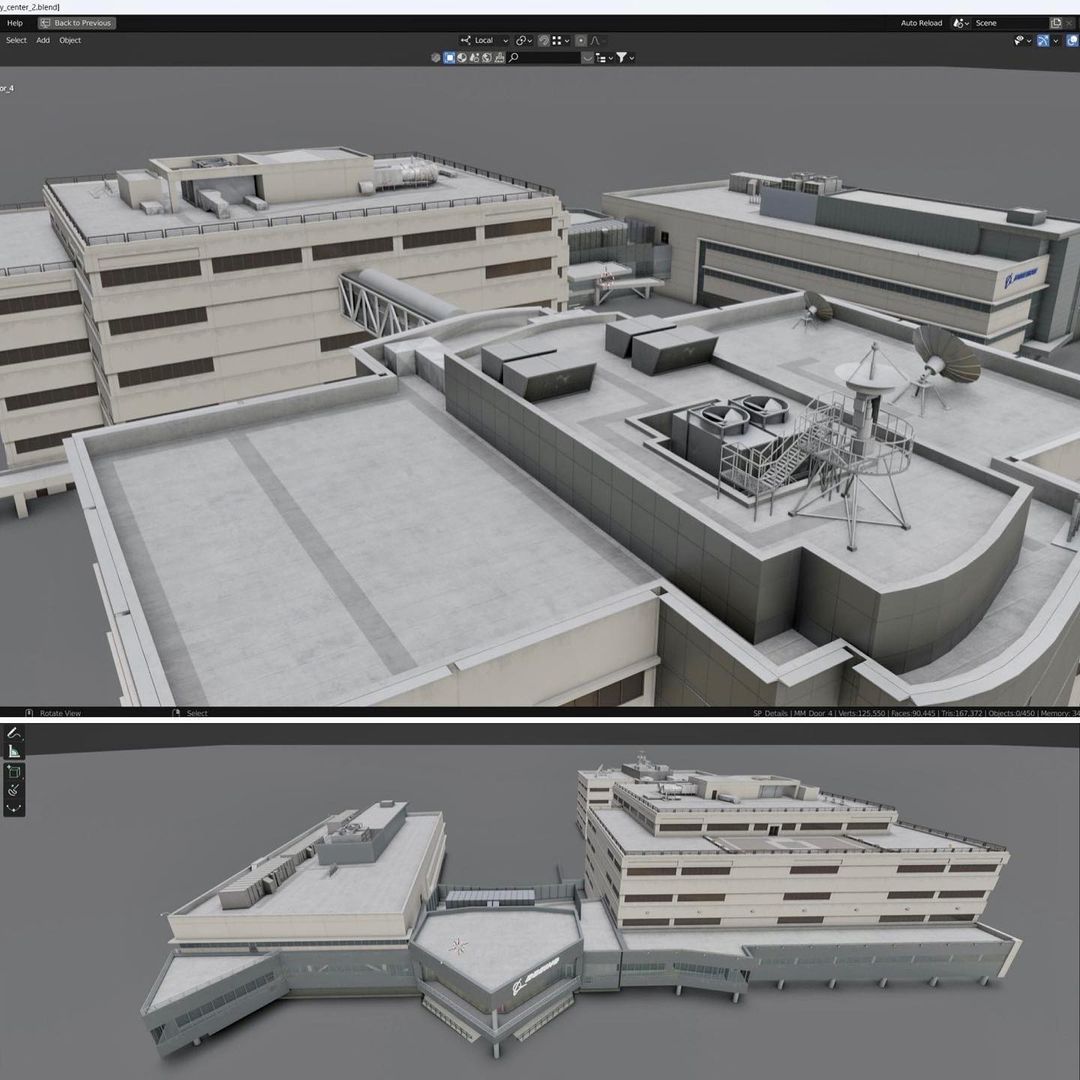Click the search magnifier icon
Image resolution: width=1080 pixels, height=1080 pixels.
point(514,58)
